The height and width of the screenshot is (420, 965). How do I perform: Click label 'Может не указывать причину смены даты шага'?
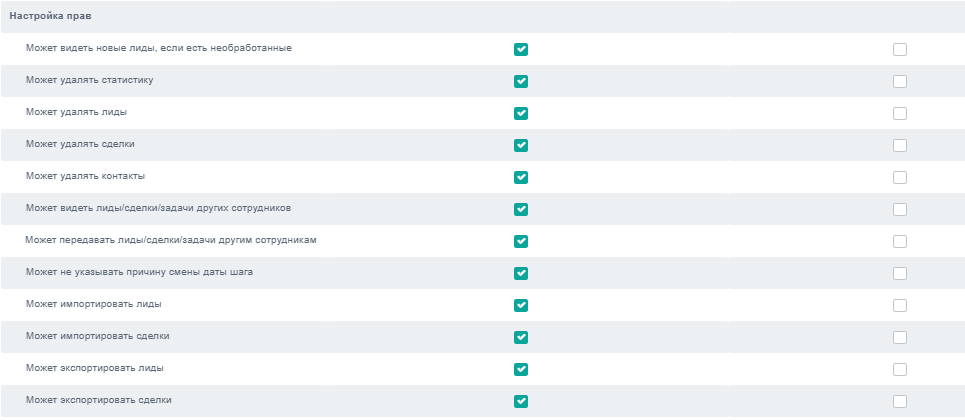(x=139, y=272)
